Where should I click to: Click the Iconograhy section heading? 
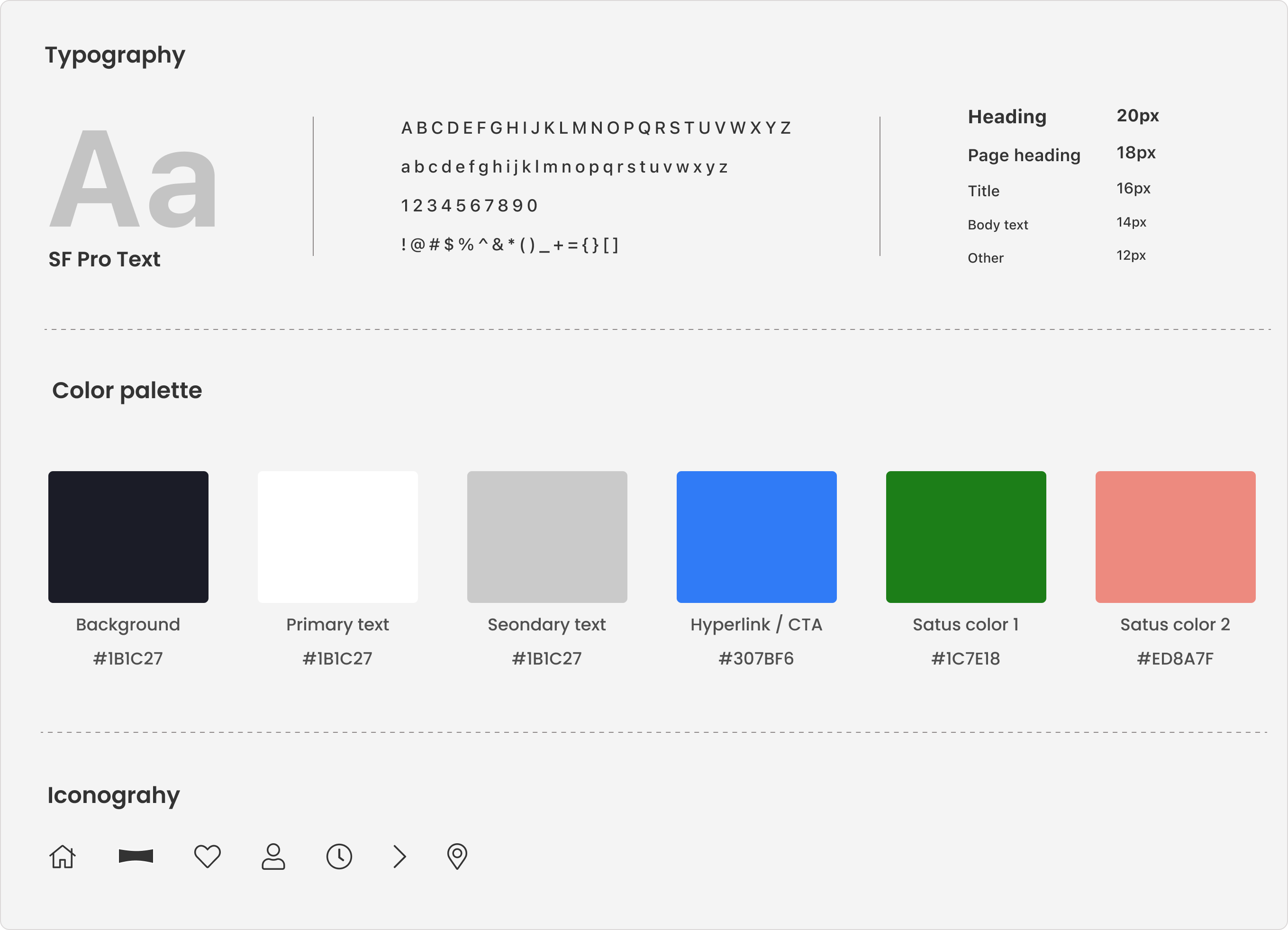[x=114, y=796]
